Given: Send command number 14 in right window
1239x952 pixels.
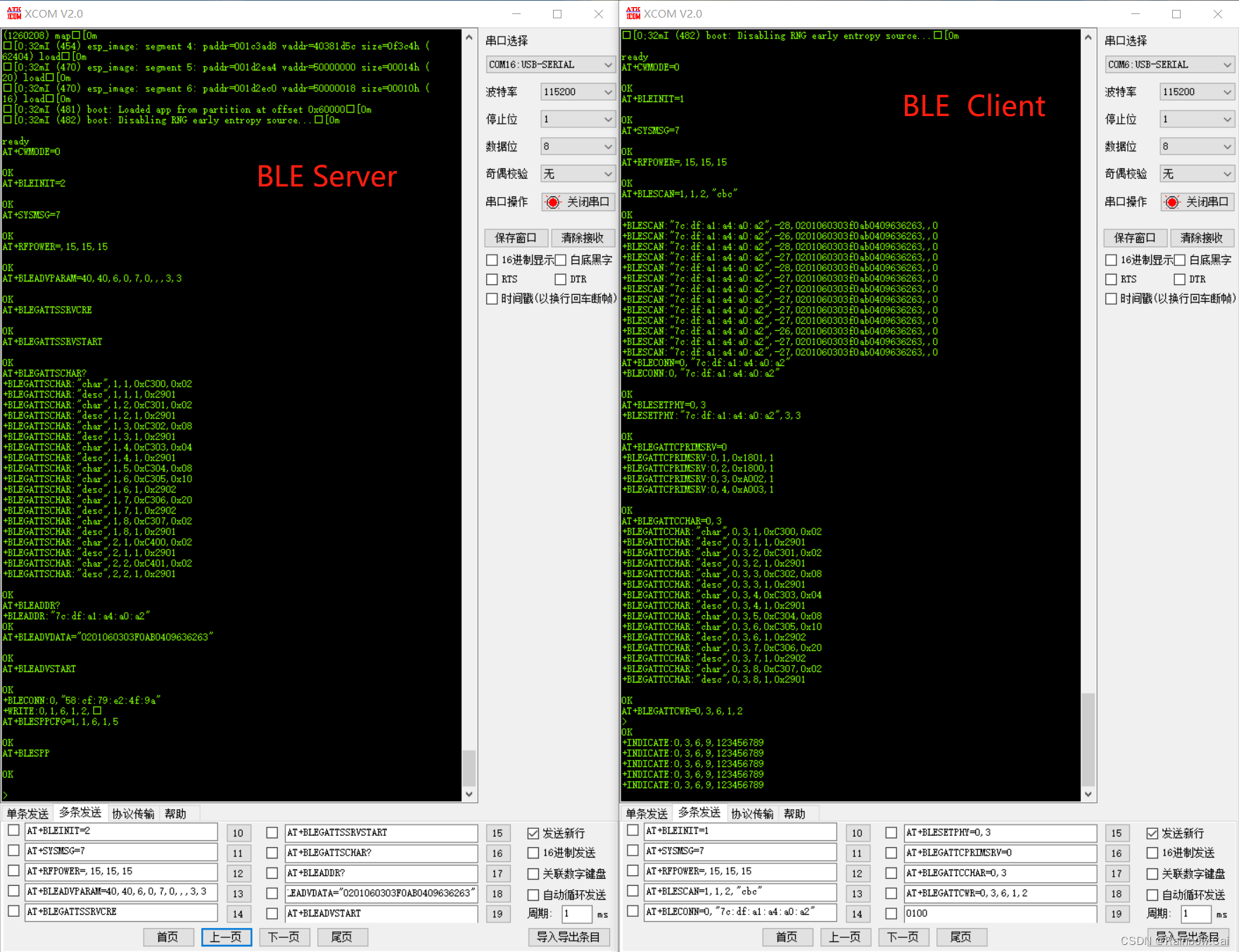Looking at the screenshot, I should pos(857,914).
